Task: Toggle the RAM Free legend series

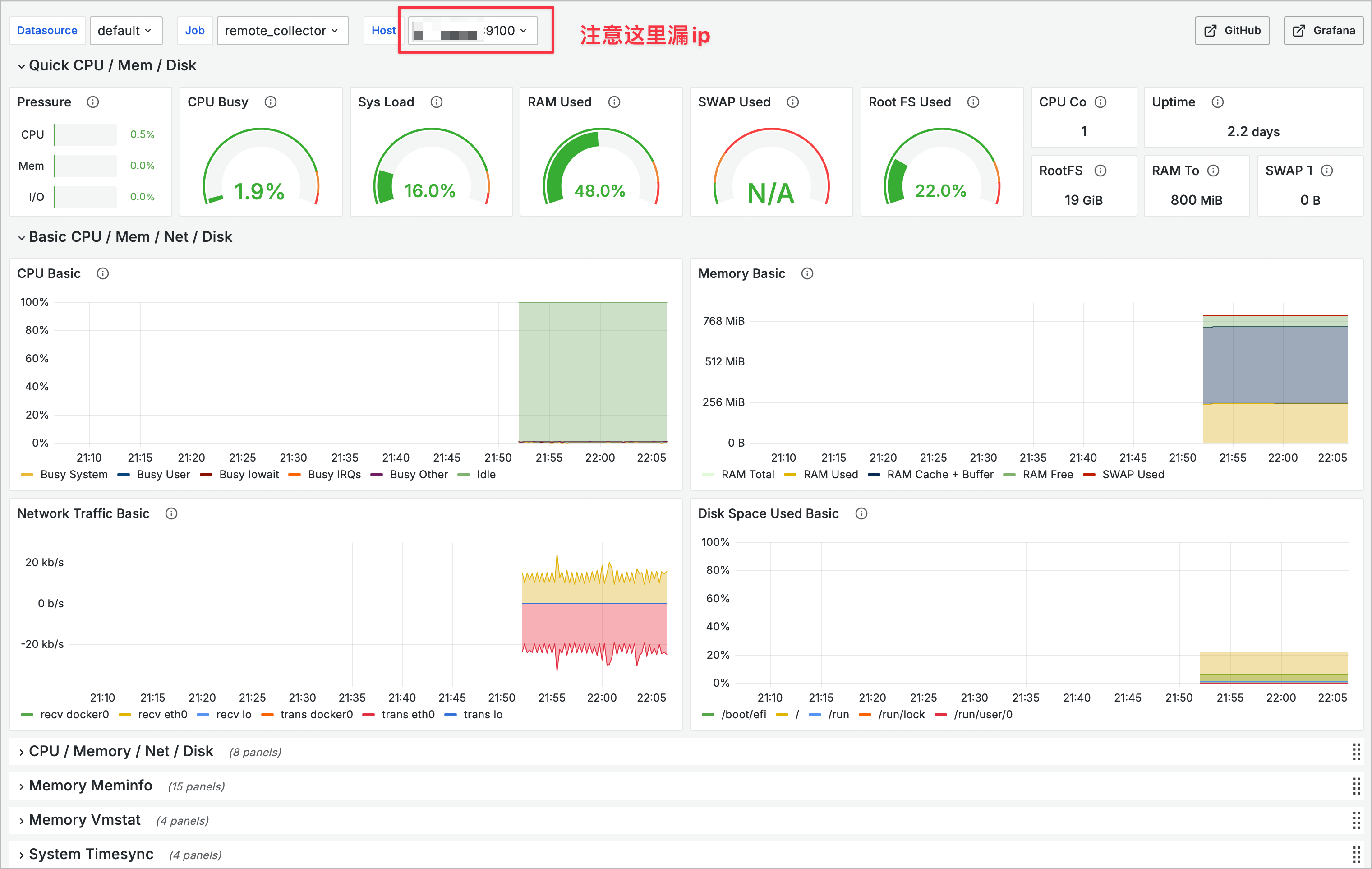Action: coord(1047,475)
